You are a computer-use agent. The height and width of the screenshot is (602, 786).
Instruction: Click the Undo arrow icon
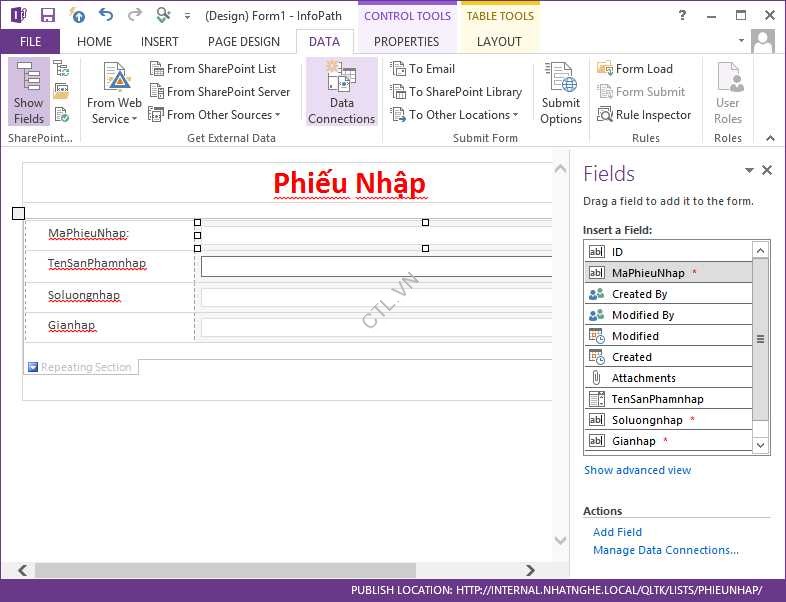click(106, 16)
